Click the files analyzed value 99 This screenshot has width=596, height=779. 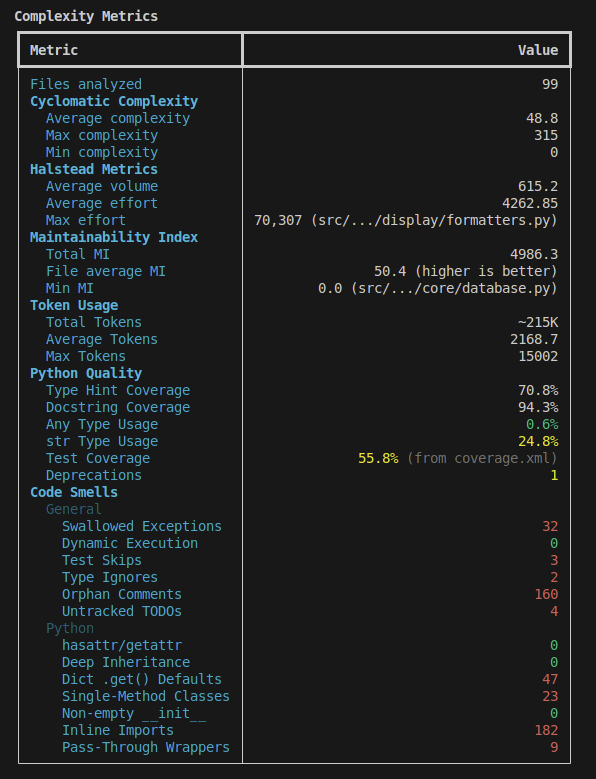pyautogui.click(x=550, y=84)
